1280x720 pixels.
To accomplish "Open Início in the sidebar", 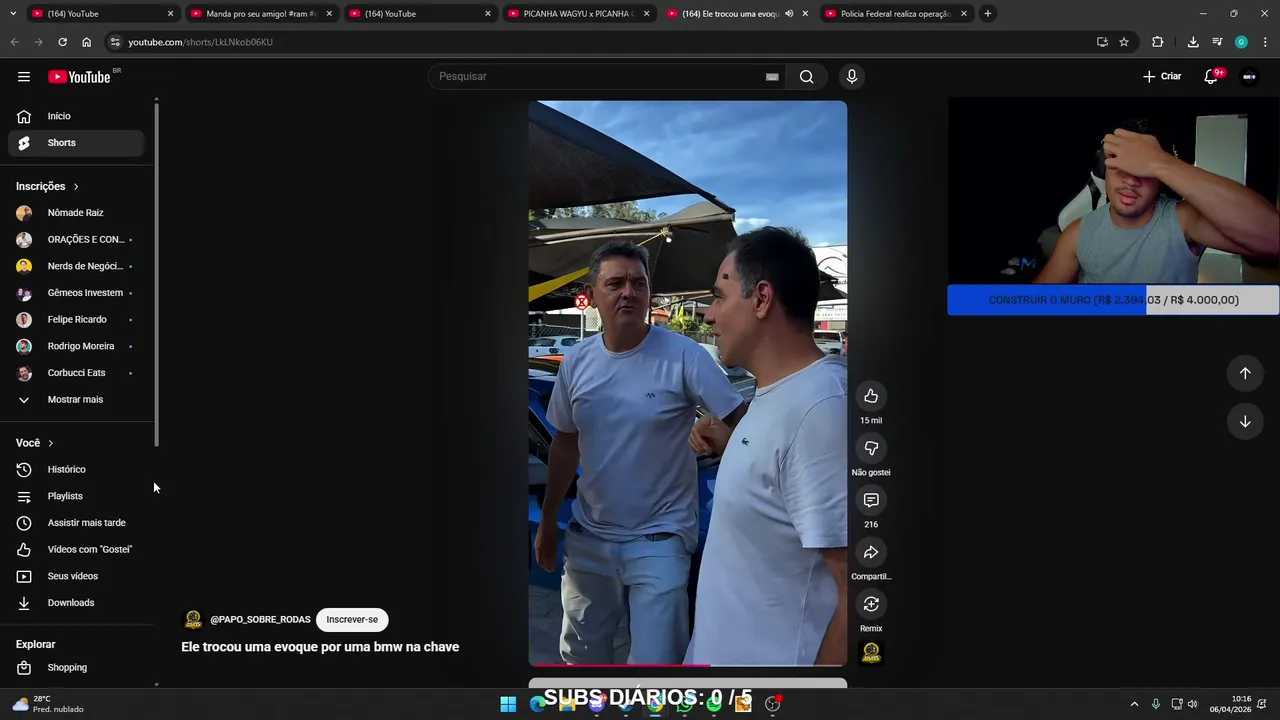I will pos(75,116).
